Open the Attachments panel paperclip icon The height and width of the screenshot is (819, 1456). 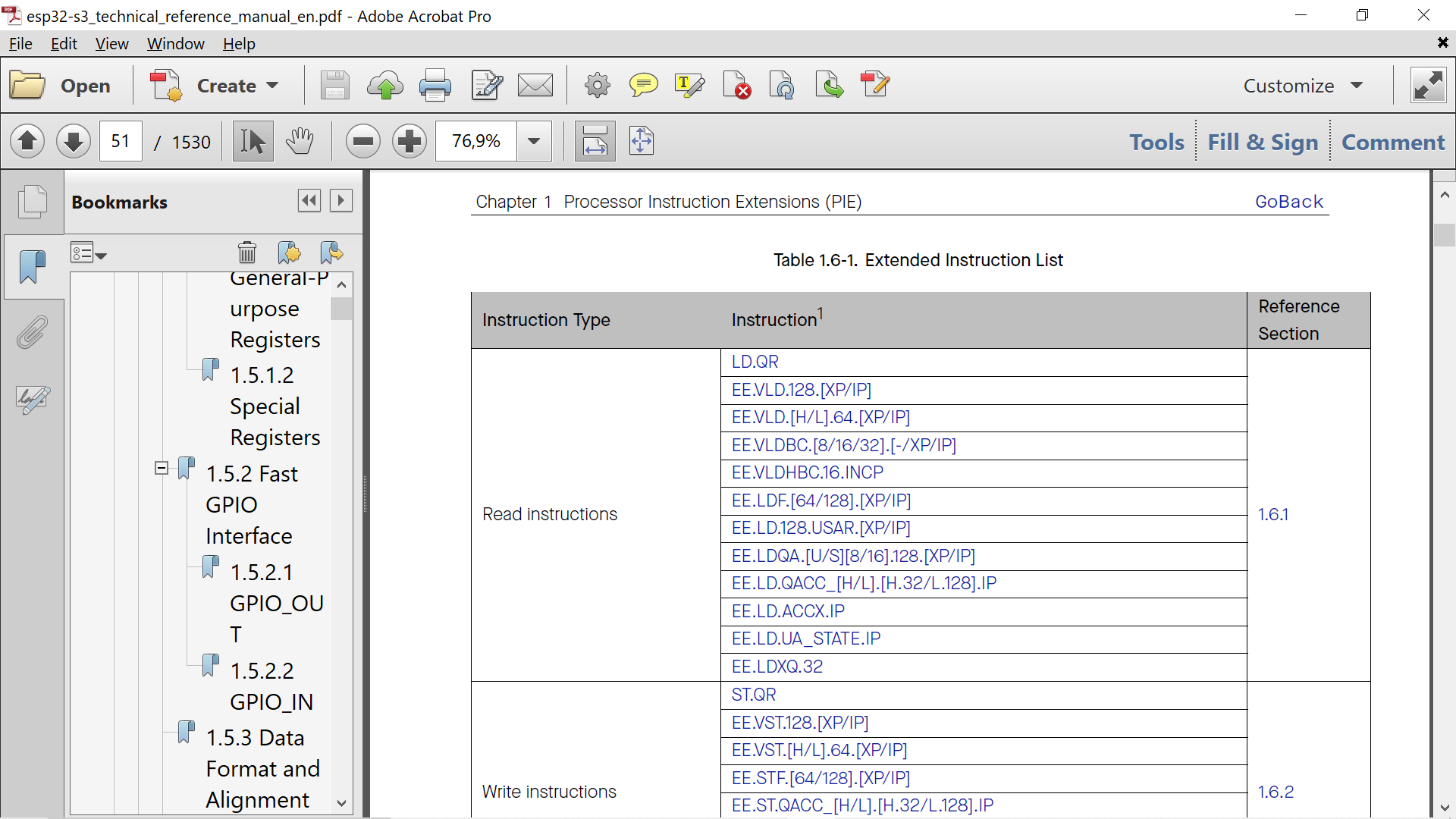click(33, 333)
